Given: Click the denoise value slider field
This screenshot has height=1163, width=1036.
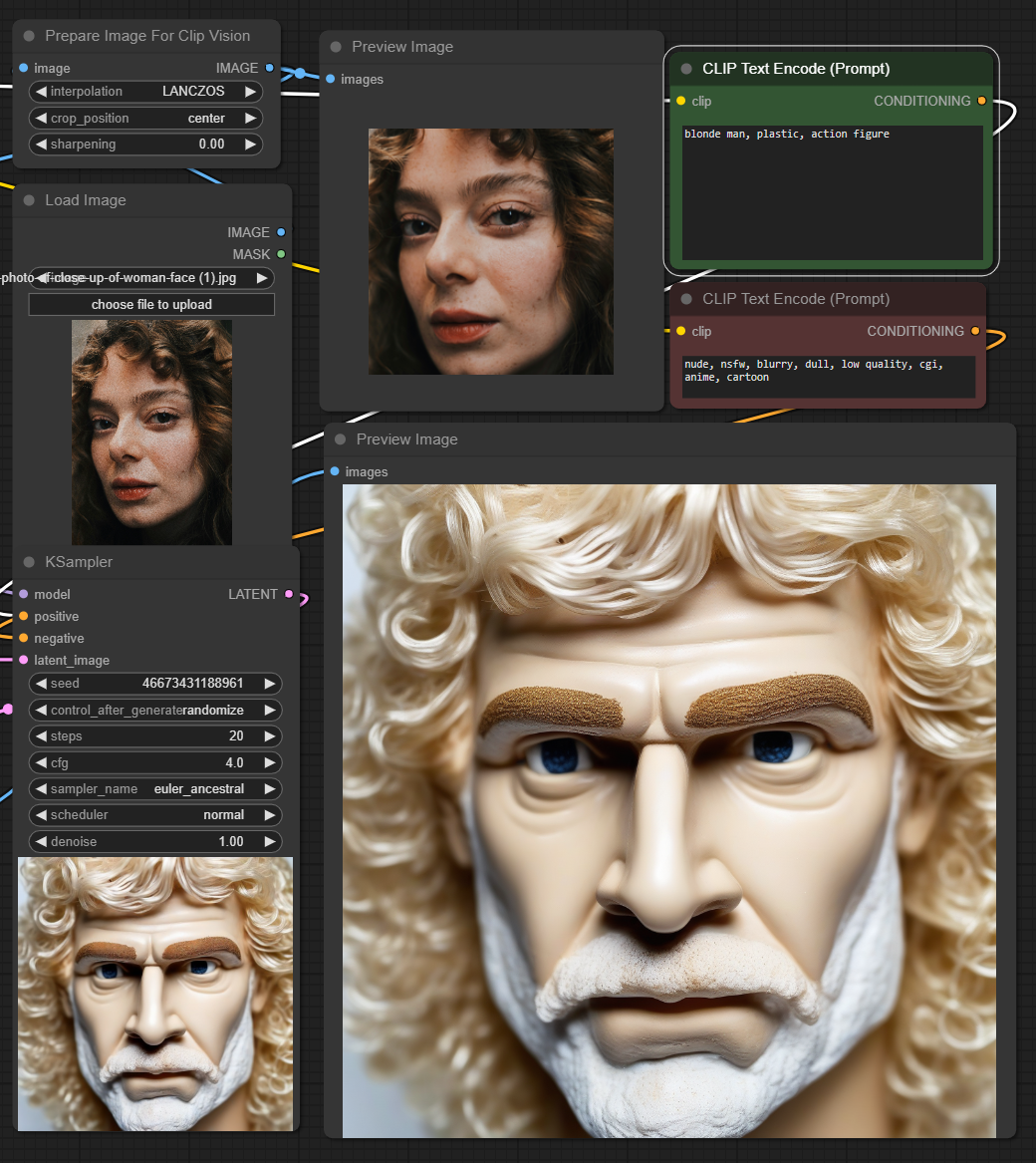Looking at the screenshot, I should click(154, 842).
